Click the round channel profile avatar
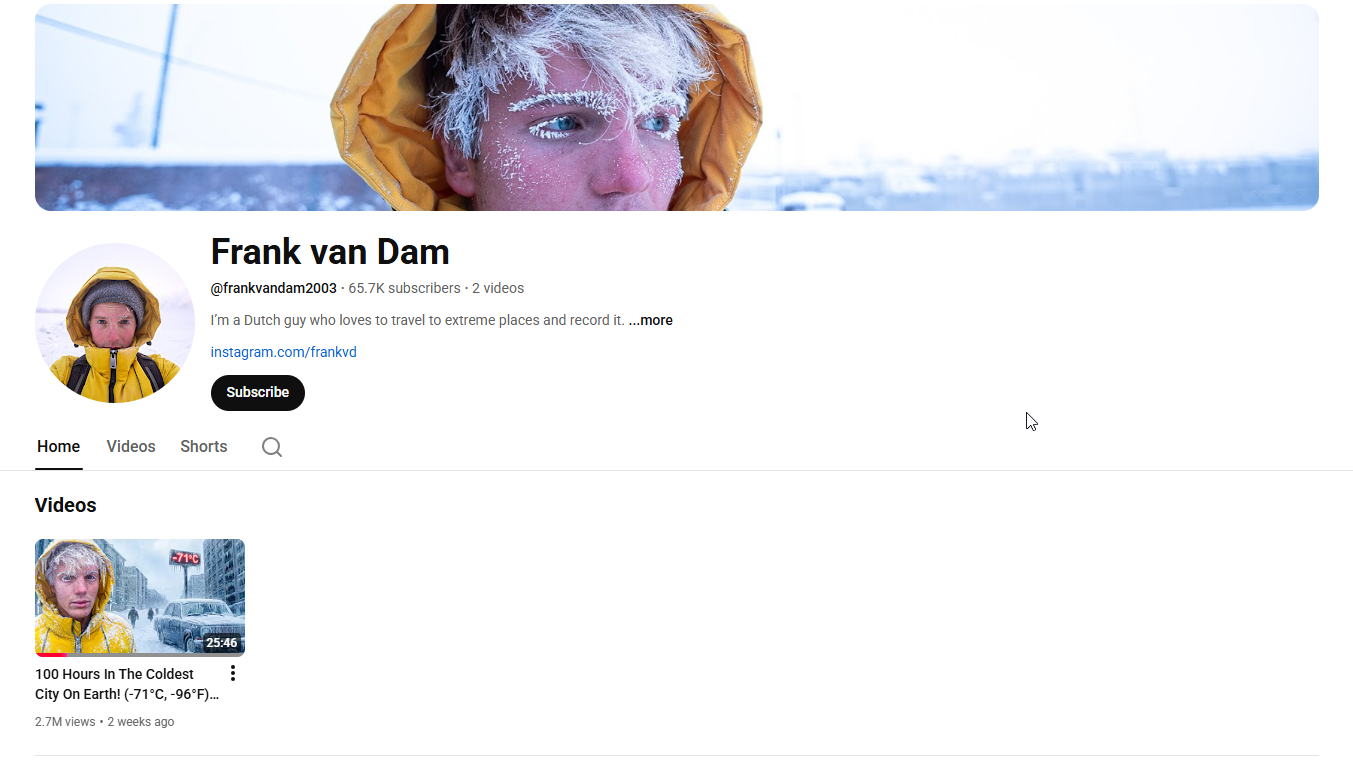 [115, 323]
